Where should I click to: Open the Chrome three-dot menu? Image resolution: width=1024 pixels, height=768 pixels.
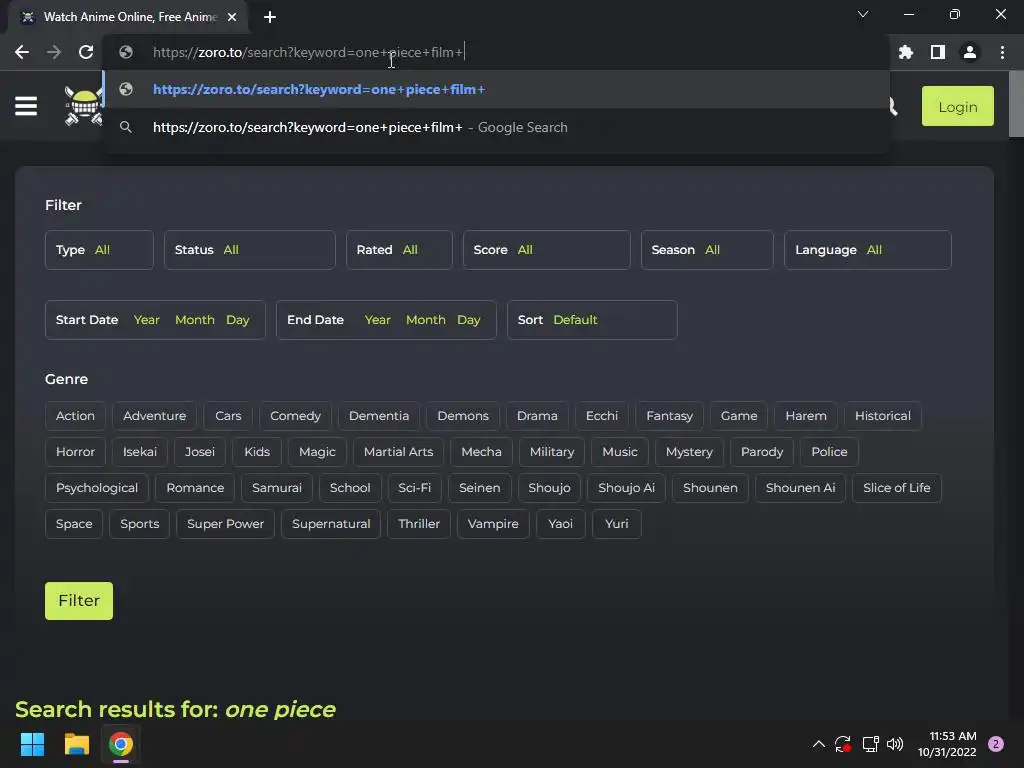[x=1002, y=52]
